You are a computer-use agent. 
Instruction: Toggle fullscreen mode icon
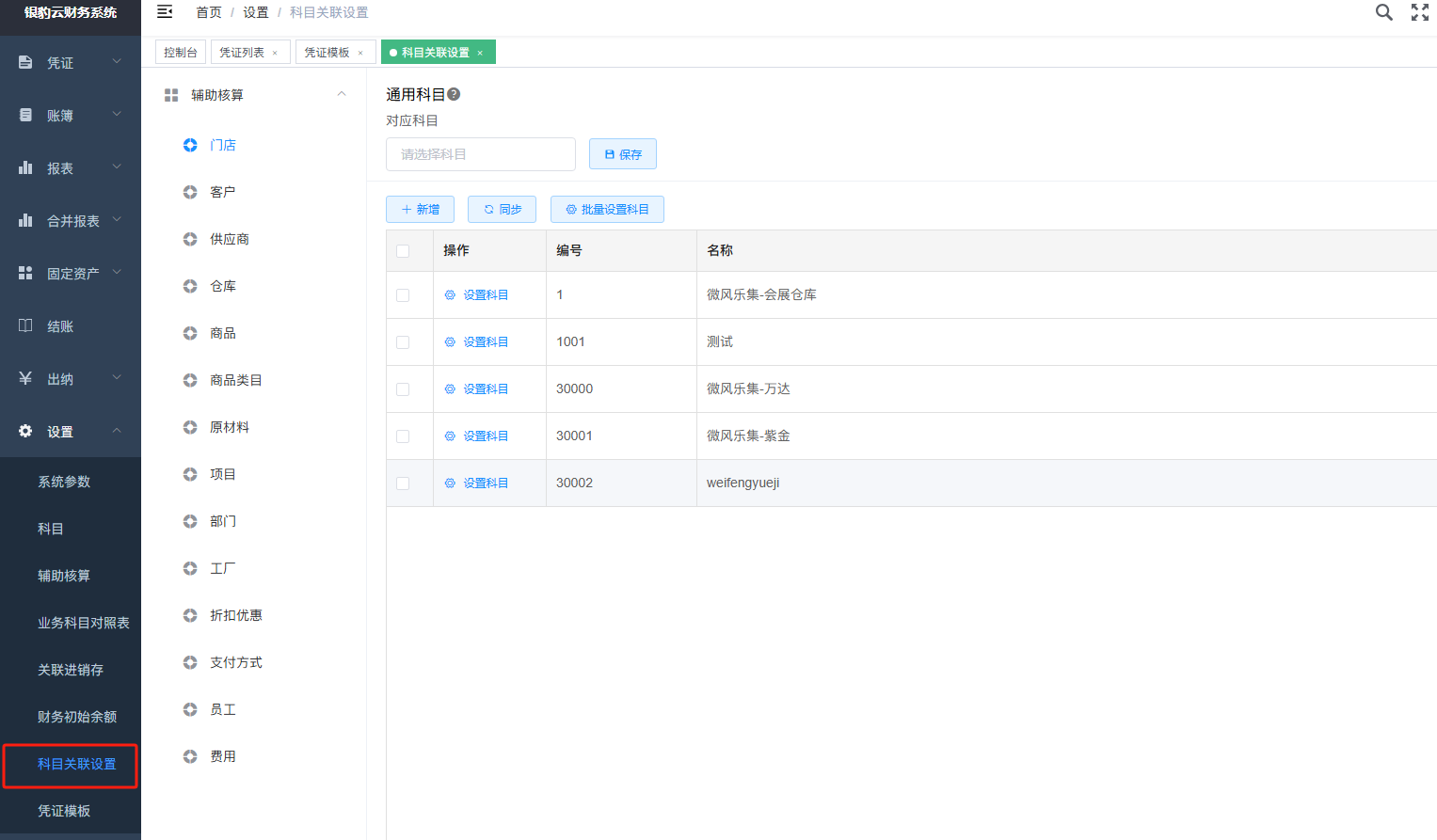[x=1420, y=12]
